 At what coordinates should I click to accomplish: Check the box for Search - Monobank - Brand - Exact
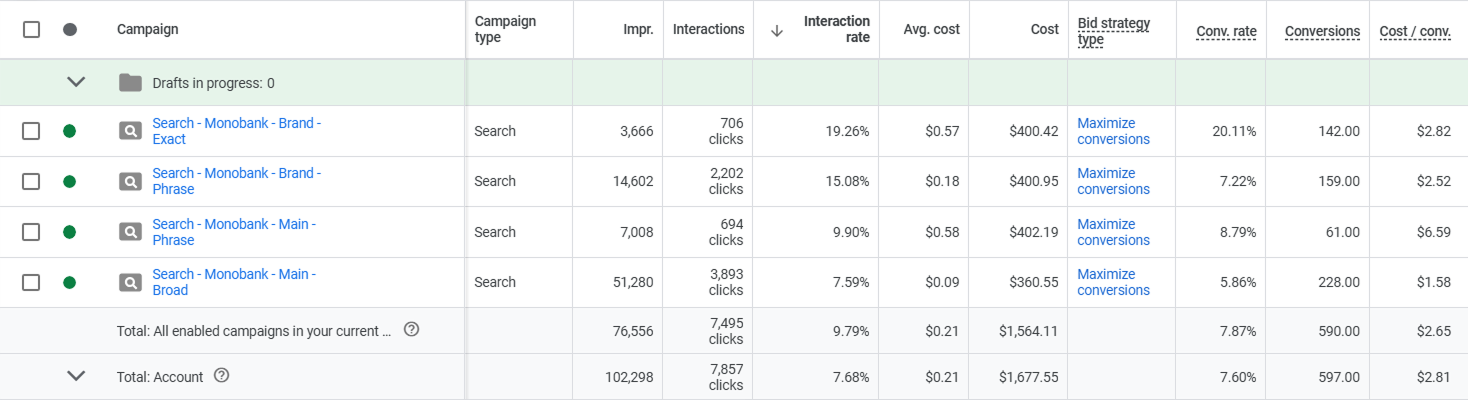[x=31, y=131]
